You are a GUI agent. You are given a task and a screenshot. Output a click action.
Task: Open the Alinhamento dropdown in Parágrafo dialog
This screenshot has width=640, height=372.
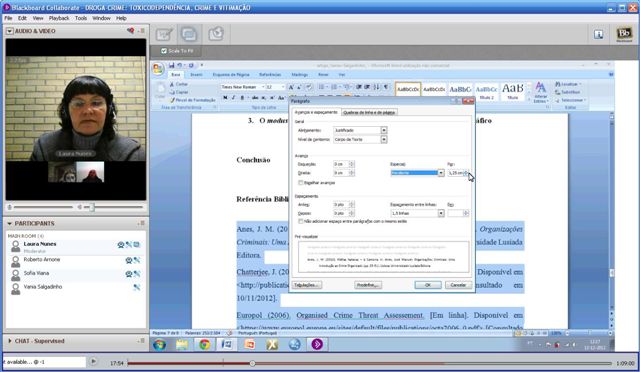(384, 130)
